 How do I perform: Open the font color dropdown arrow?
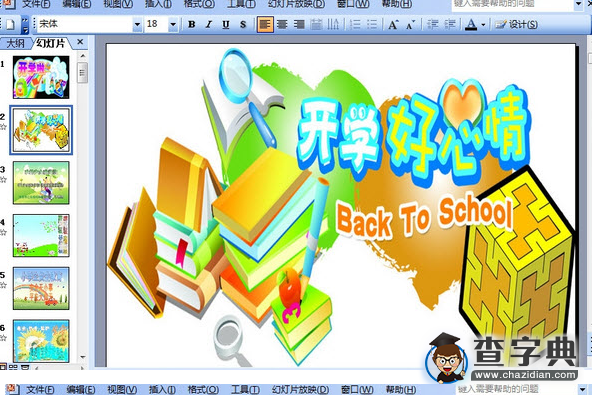pos(483,25)
